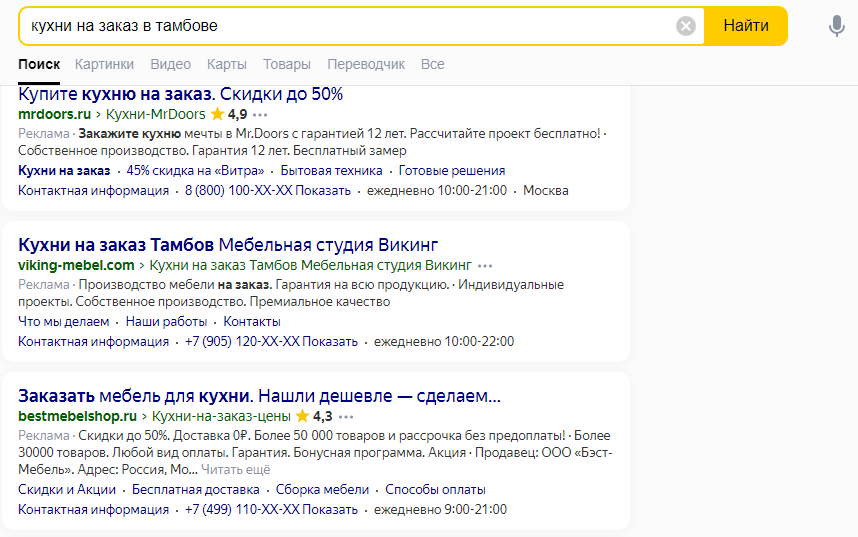This screenshot has width=858, height=537.
Task: Open Контактная информация for the bestmebelshop ad
Action: [94, 510]
